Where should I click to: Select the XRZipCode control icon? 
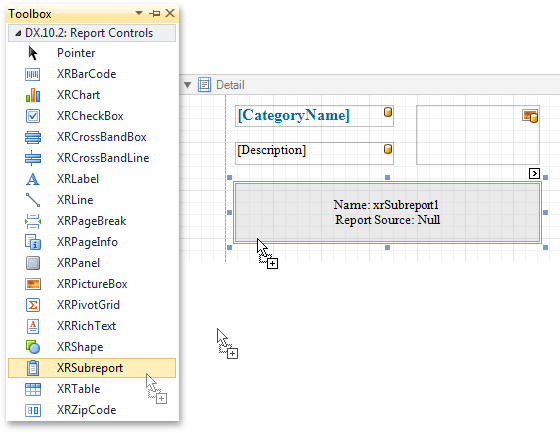[32, 410]
